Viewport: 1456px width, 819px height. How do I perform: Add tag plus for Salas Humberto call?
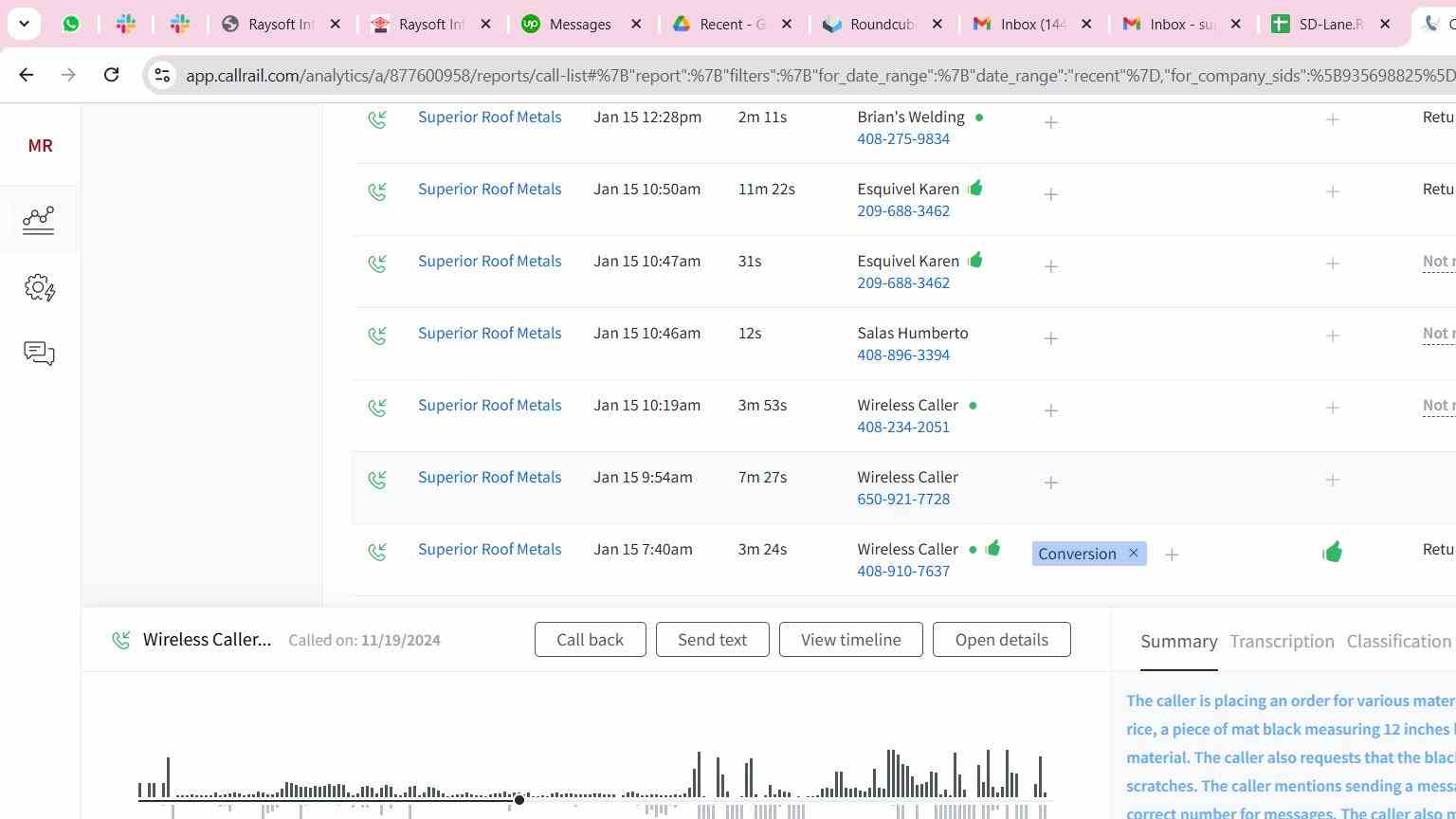(x=1050, y=338)
